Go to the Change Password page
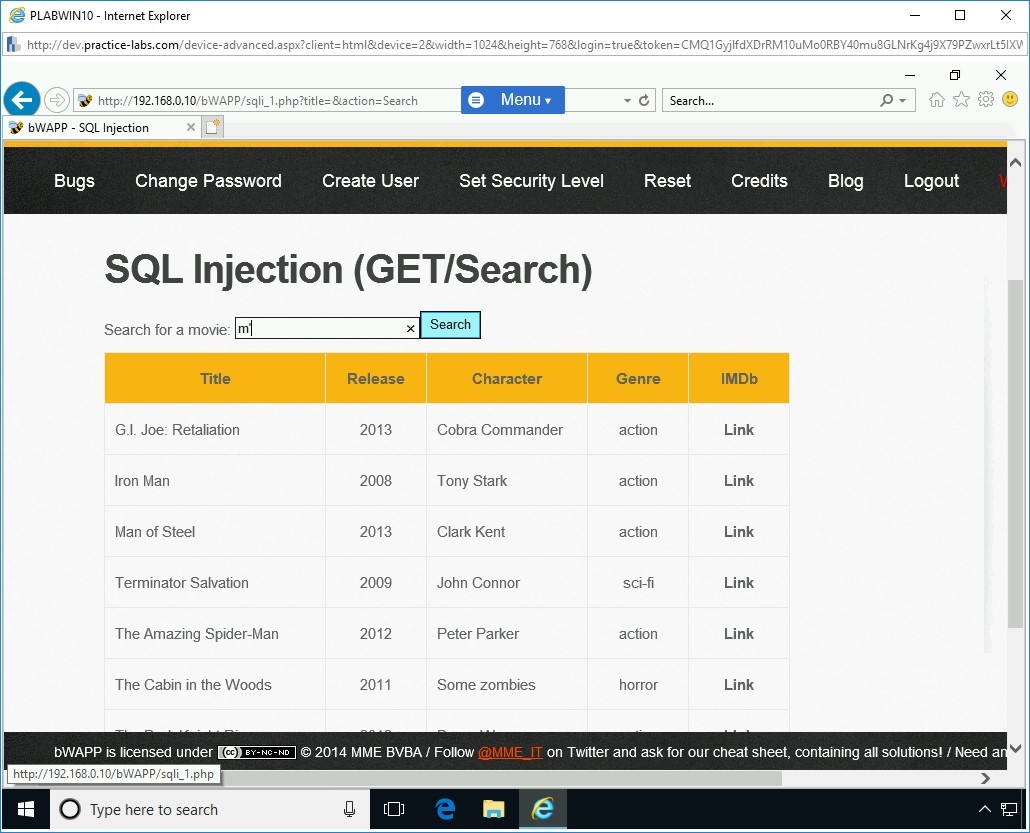The image size is (1030, 833). (x=208, y=181)
